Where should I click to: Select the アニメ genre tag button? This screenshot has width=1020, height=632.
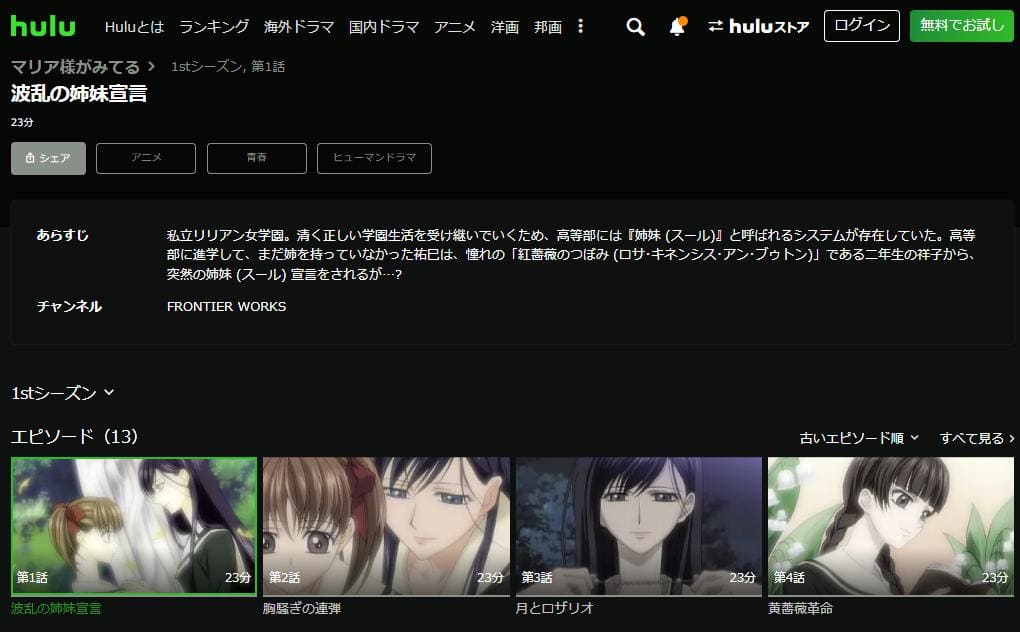click(146, 158)
